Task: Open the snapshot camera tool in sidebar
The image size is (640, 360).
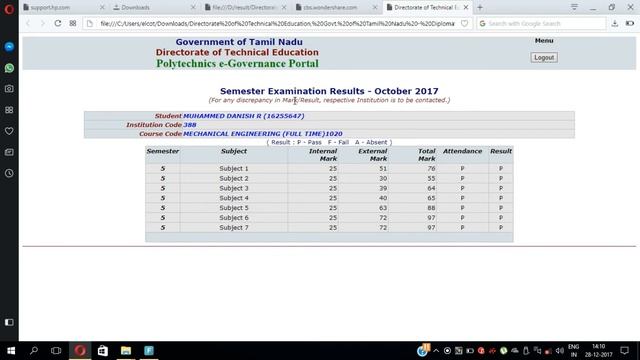Action: click(9, 89)
